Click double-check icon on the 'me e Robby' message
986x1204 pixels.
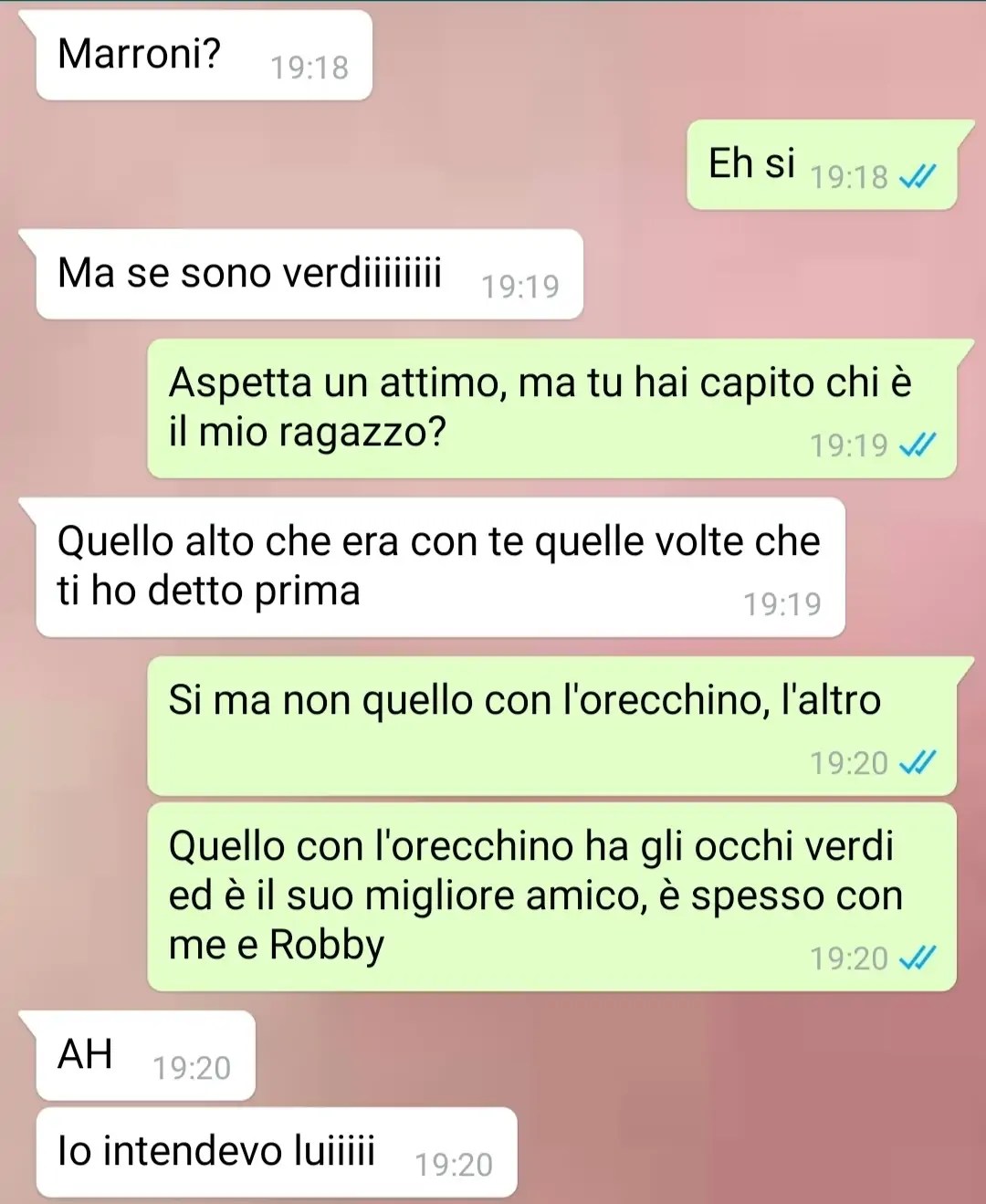(918, 958)
